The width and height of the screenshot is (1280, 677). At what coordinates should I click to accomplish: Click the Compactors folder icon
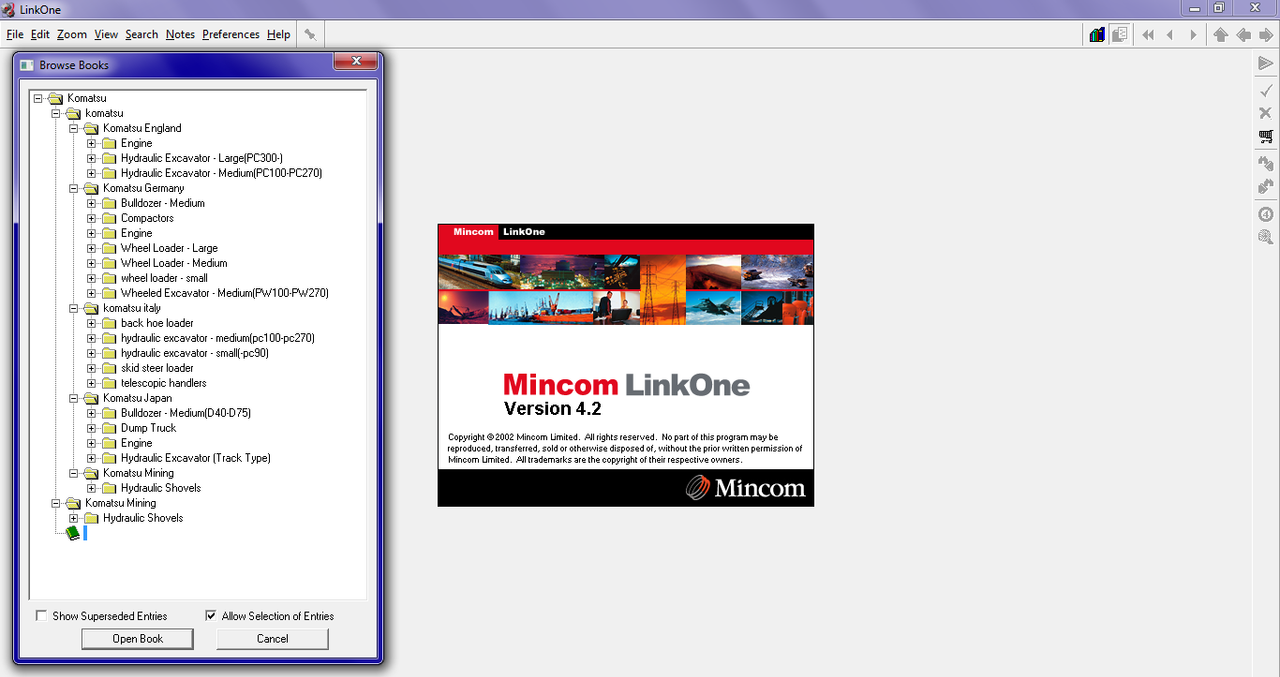(109, 218)
